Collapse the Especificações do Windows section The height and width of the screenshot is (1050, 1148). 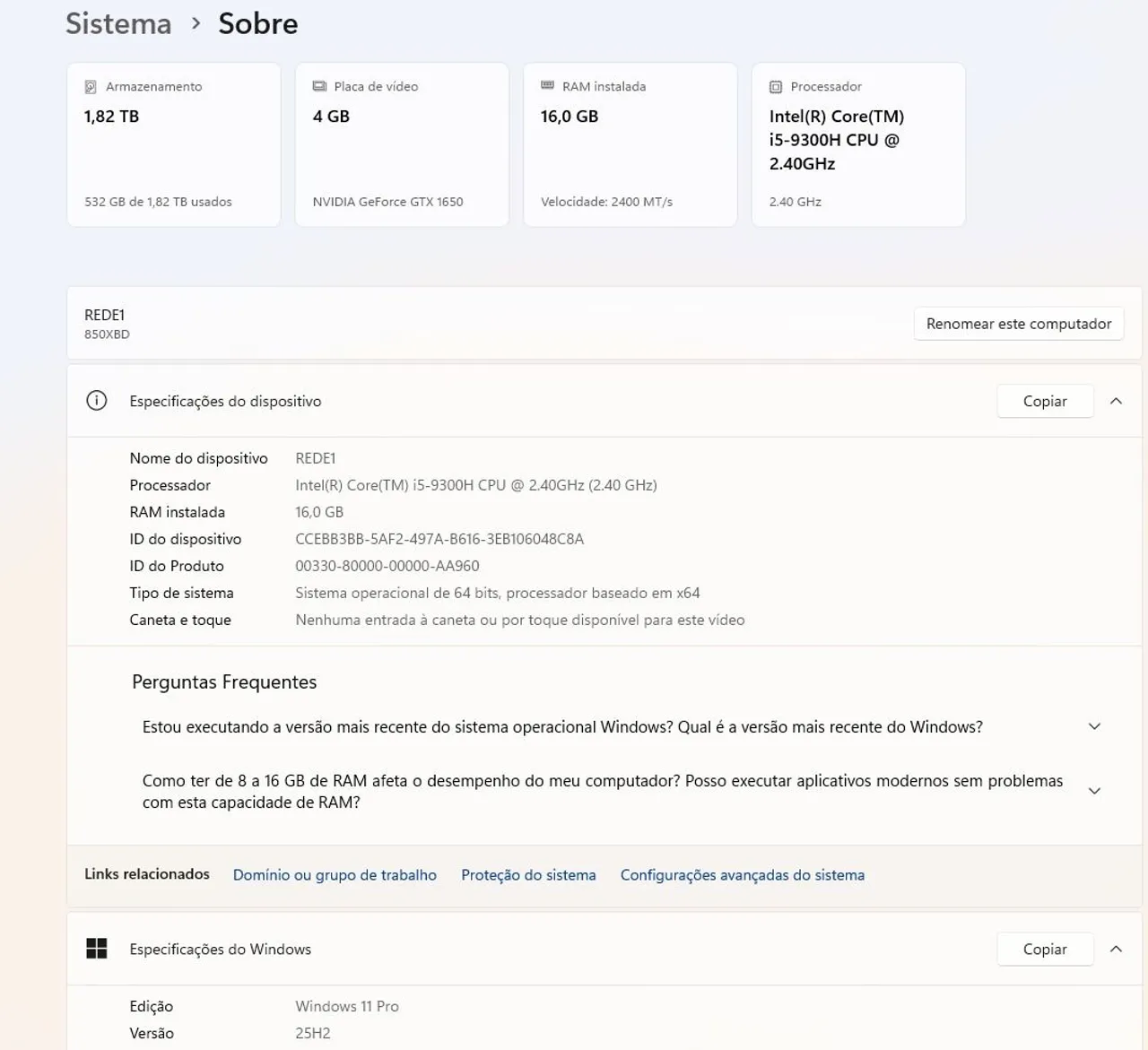pyautogui.click(x=1116, y=949)
